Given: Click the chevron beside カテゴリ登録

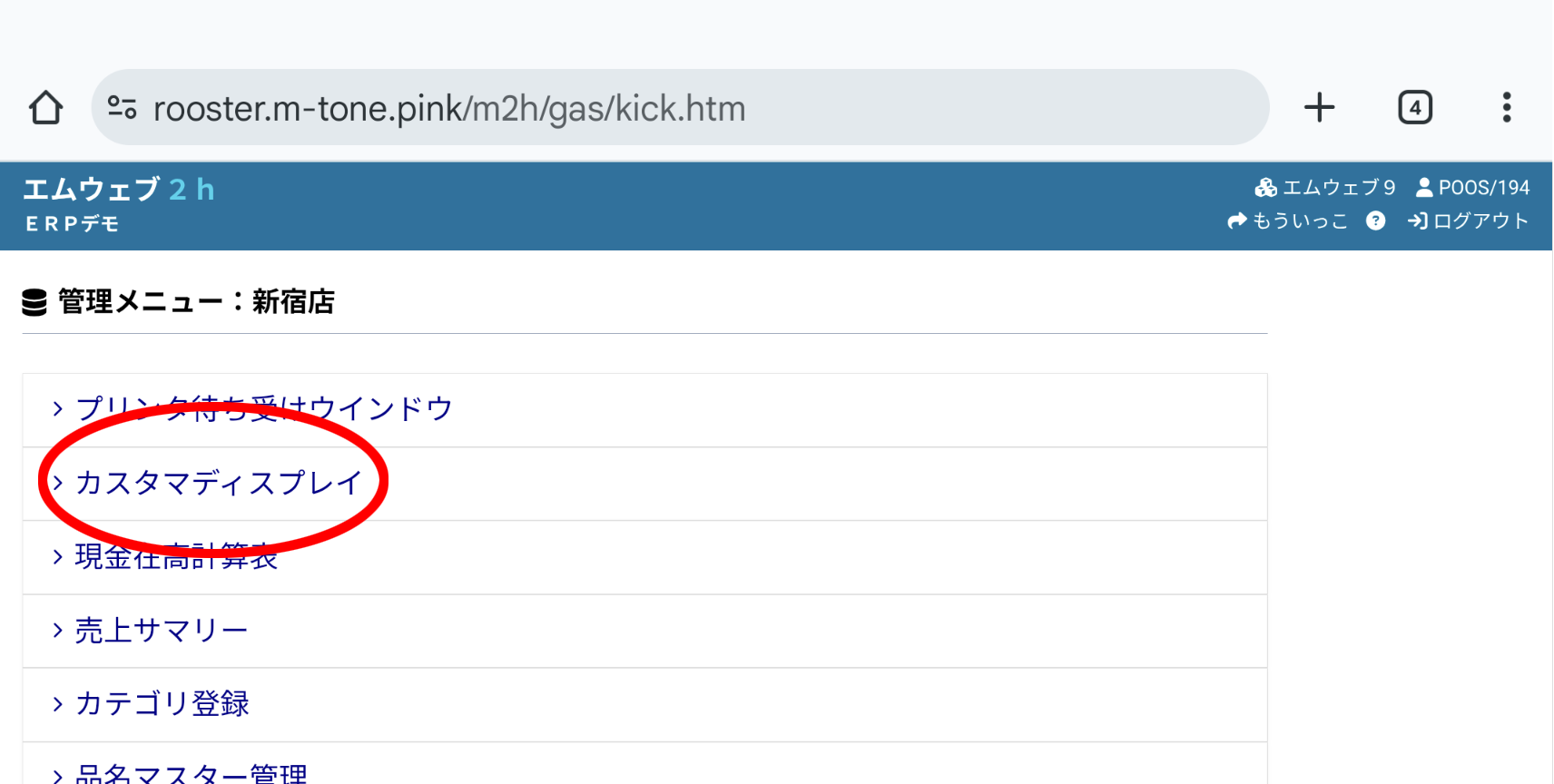Looking at the screenshot, I should coord(58,704).
